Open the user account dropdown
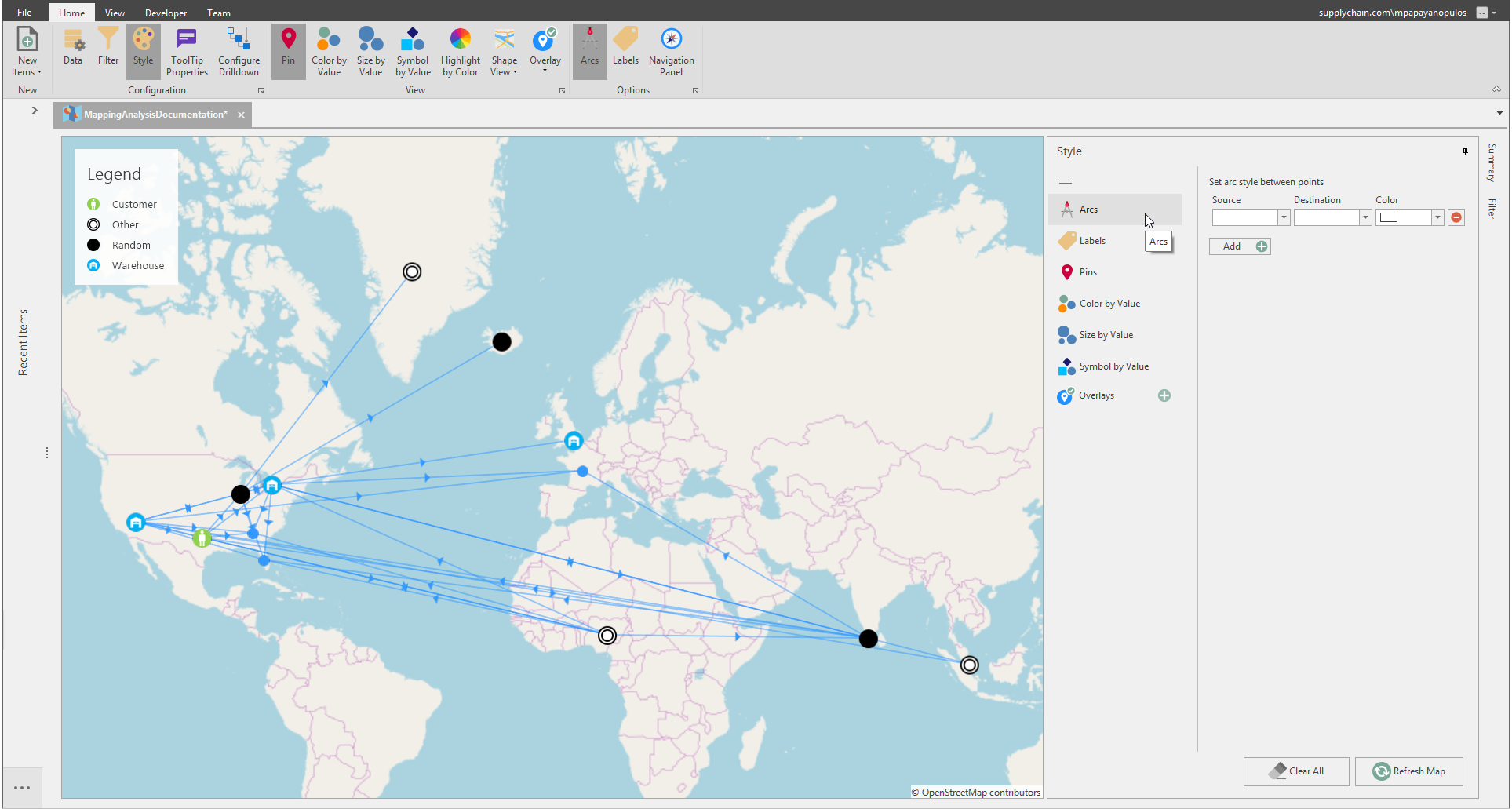This screenshot has width=1512, height=809. (1494, 13)
